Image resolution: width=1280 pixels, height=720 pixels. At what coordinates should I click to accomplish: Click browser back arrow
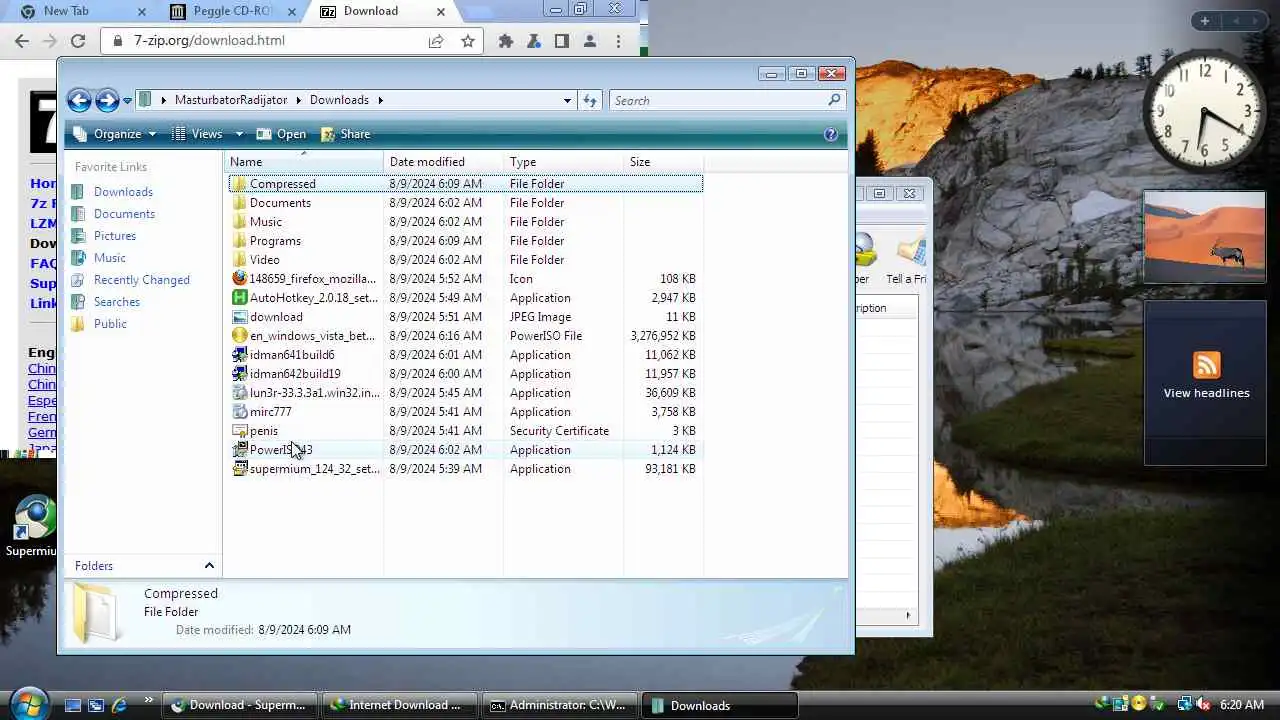[22, 41]
